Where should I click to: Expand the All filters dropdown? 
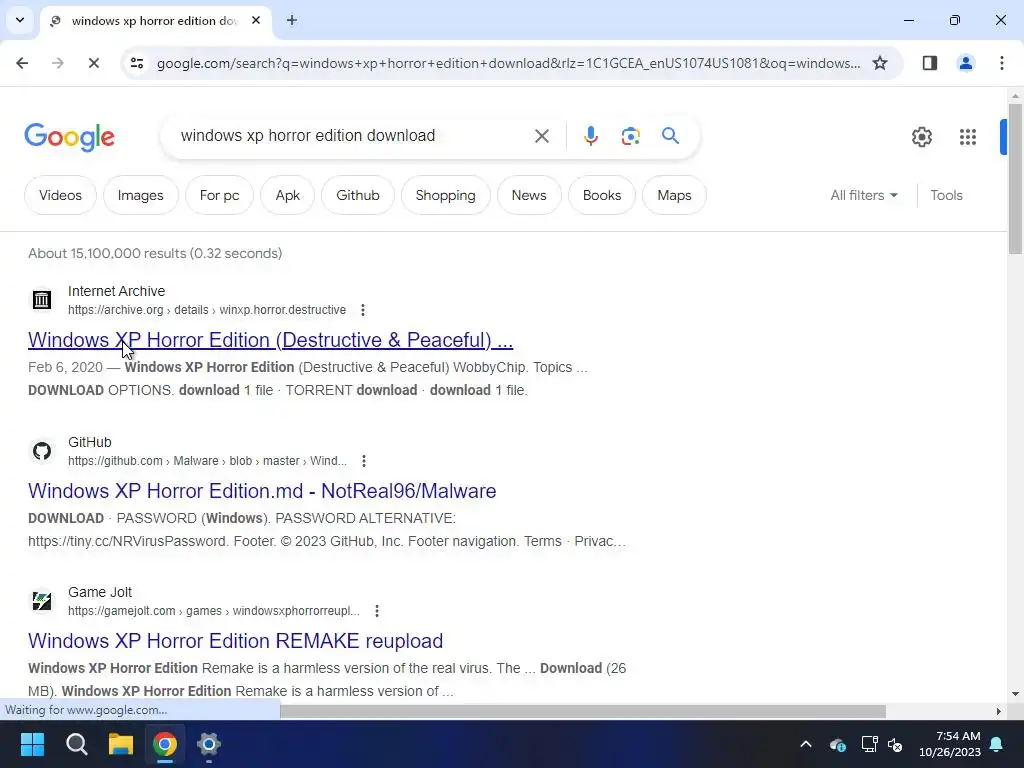[864, 195]
